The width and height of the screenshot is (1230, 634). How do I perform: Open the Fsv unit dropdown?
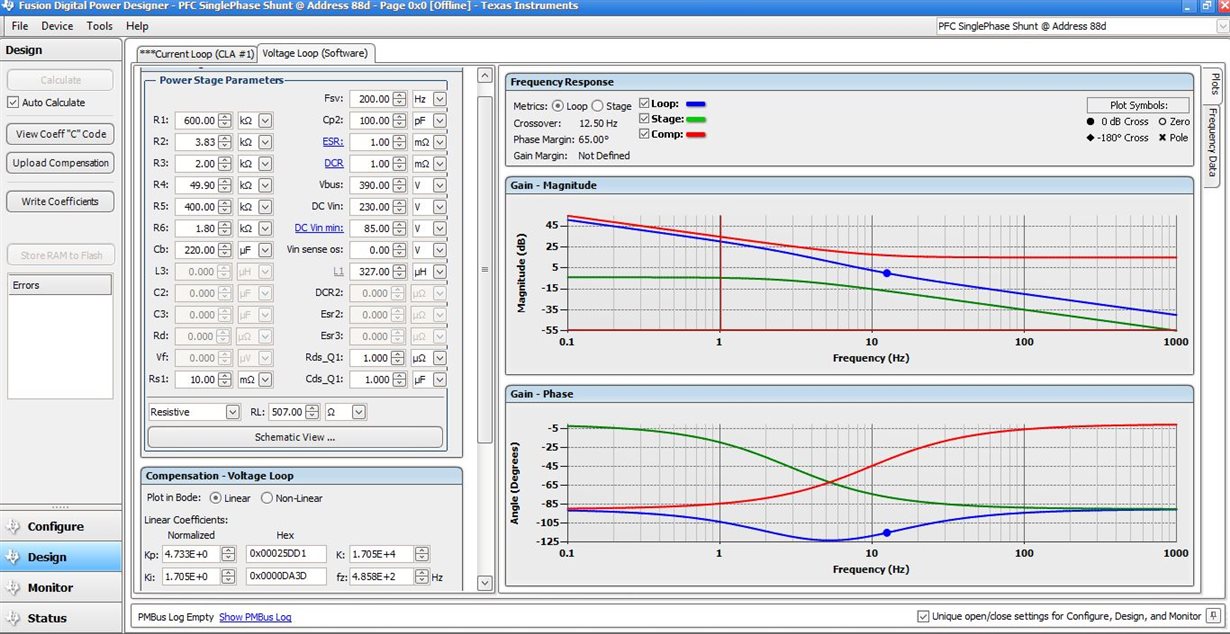(x=439, y=99)
